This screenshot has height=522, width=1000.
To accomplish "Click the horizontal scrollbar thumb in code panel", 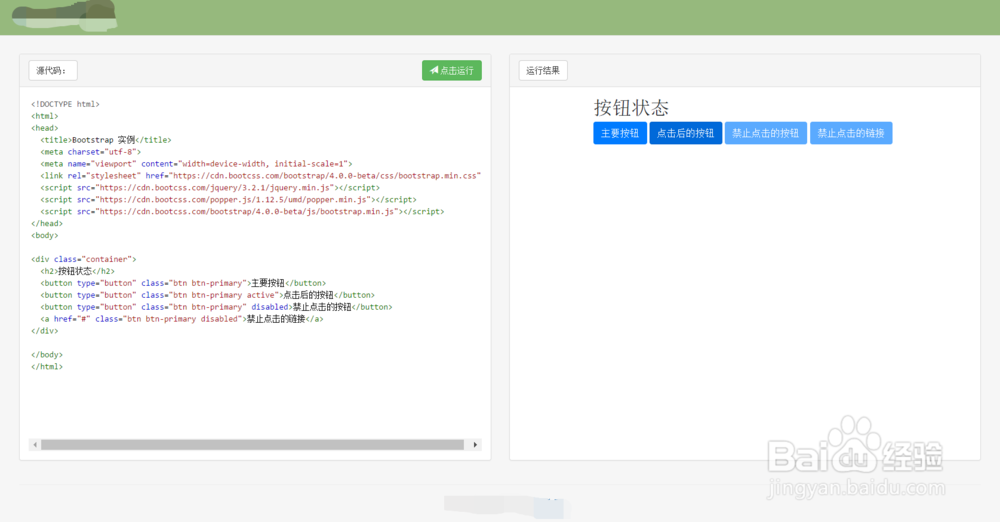I will click(x=253, y=445).
